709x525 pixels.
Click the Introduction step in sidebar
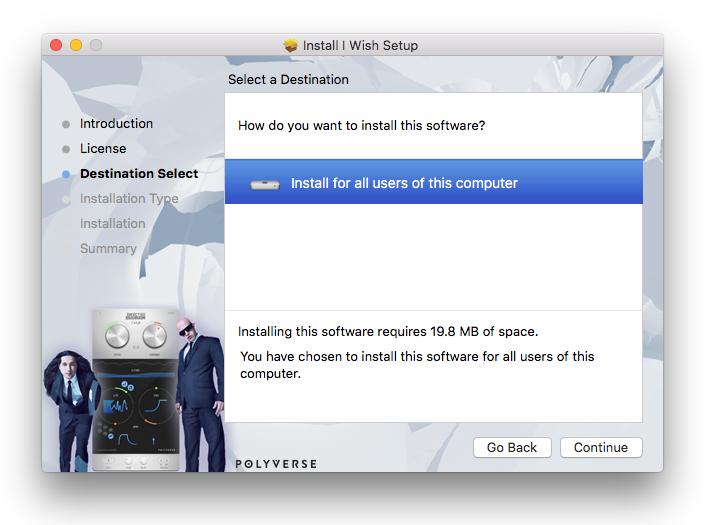pos(116,123)
